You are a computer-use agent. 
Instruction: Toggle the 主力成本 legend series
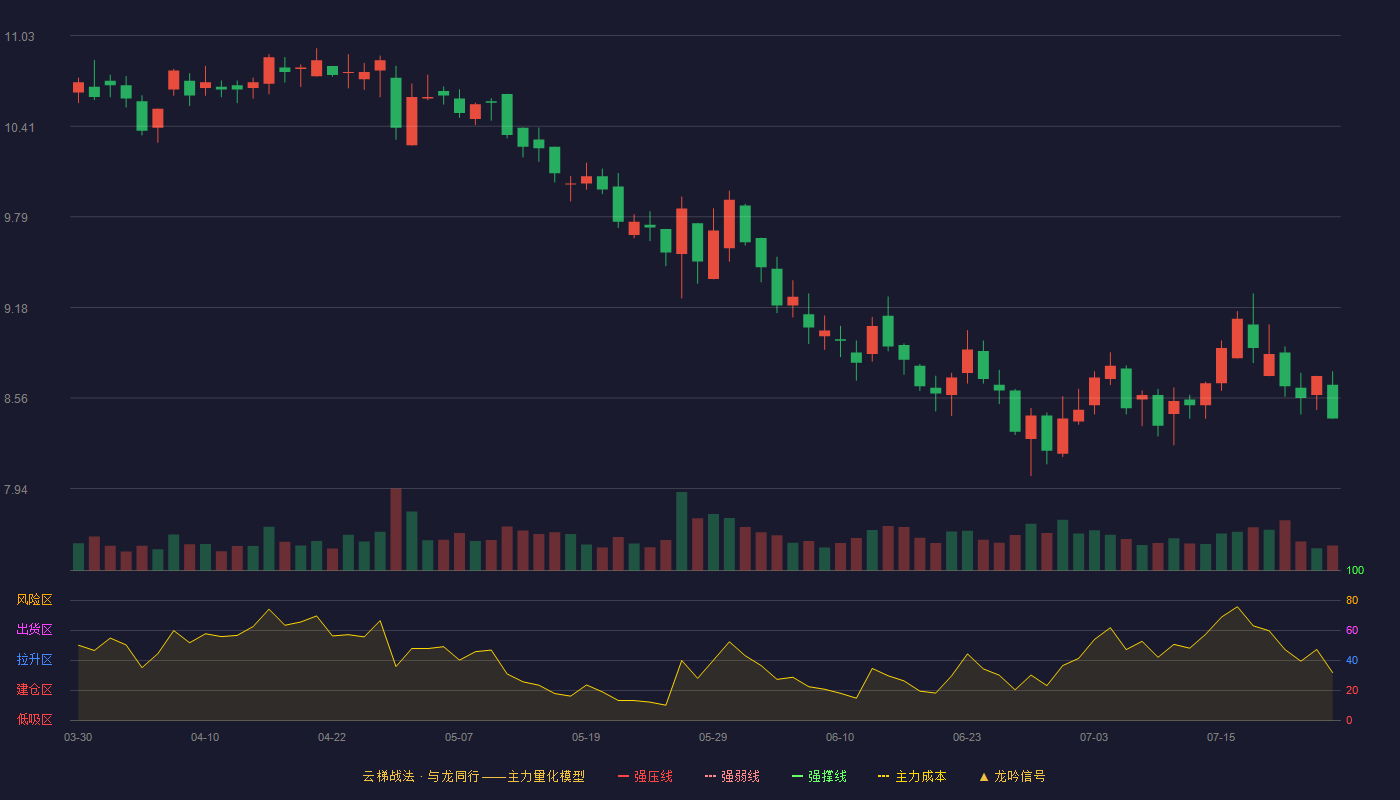pos(912,776)
